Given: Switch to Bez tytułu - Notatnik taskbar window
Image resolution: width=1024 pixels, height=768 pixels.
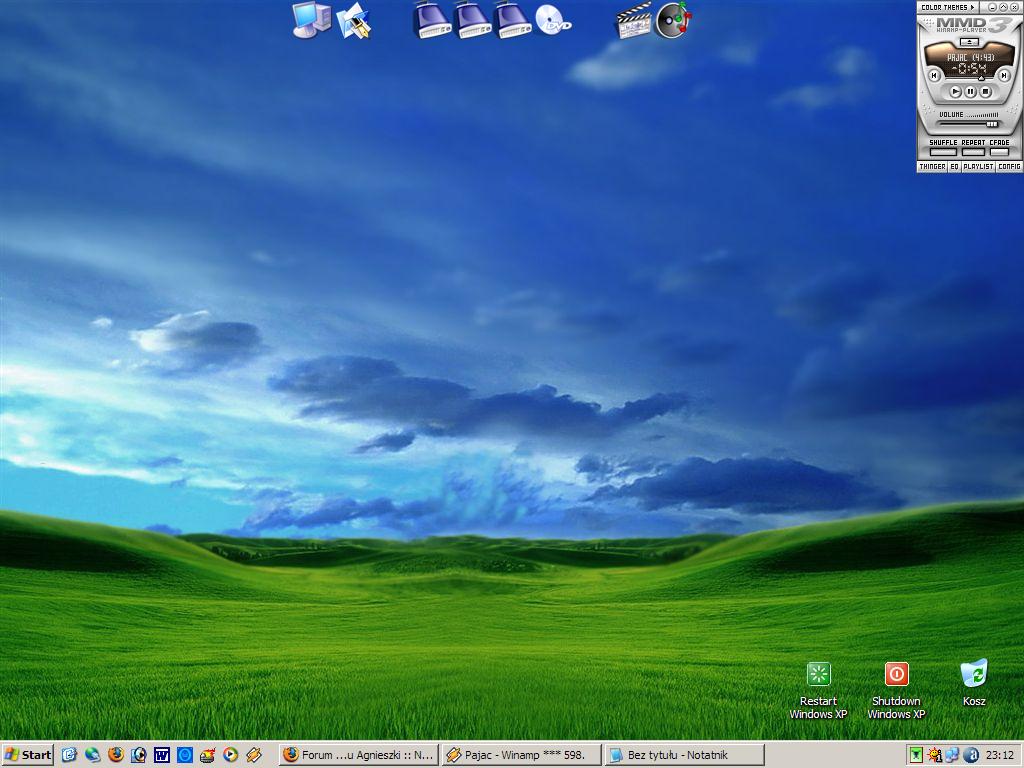Looking at the screenshot, I should point(684,755).
